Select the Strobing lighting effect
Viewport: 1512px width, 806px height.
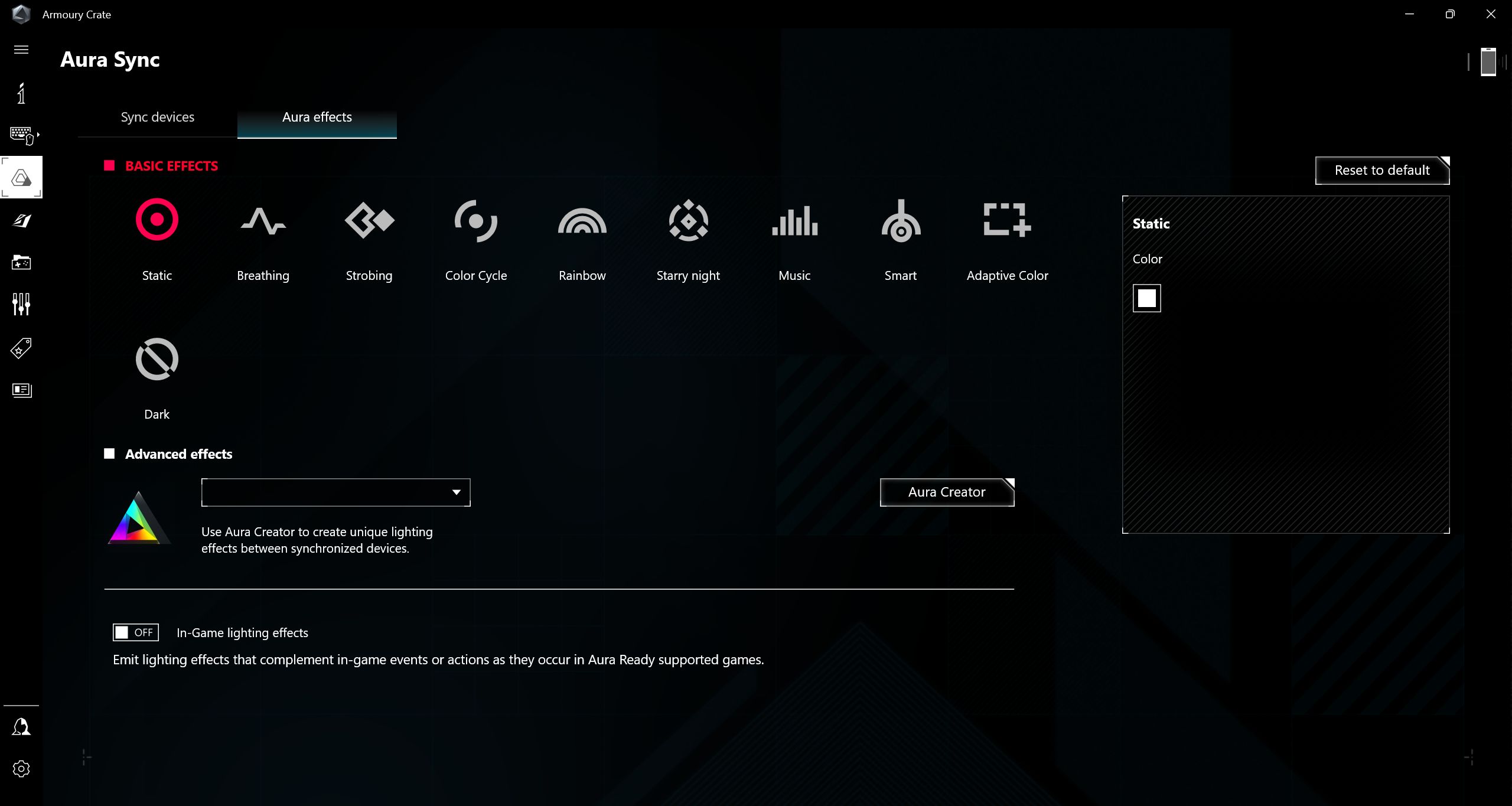pos(369,219)
